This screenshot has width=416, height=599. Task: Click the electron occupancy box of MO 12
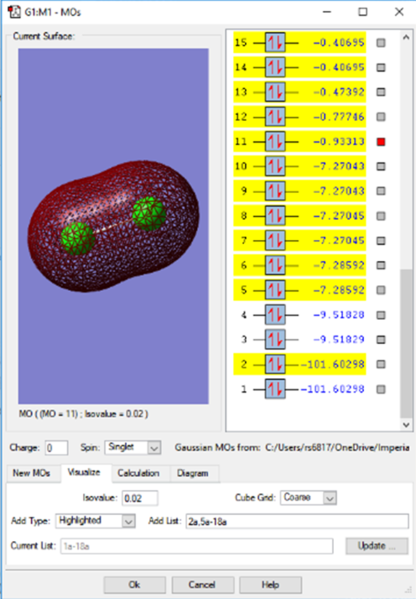point(275,117)
